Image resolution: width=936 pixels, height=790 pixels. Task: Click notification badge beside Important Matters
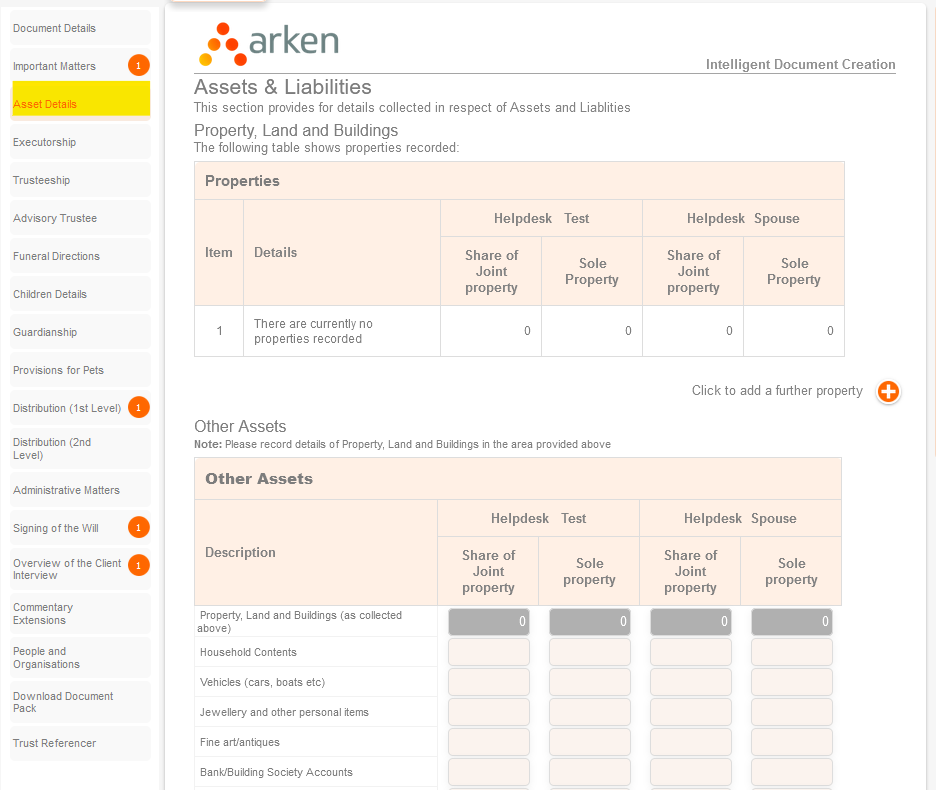(138, 66)
